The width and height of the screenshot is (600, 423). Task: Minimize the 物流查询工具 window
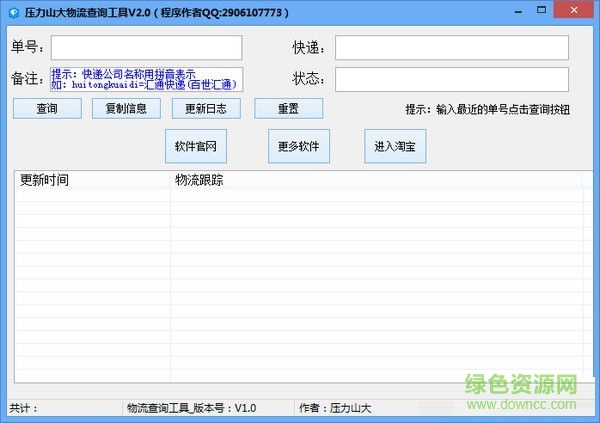pos(518,11)
